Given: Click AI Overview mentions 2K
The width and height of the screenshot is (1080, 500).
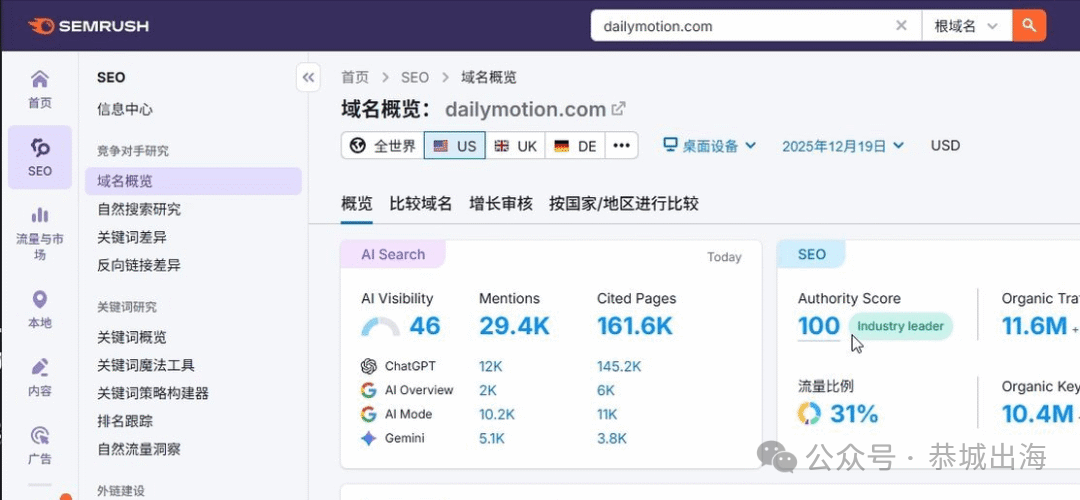Looking at the screenshot, I should point(488,390).
